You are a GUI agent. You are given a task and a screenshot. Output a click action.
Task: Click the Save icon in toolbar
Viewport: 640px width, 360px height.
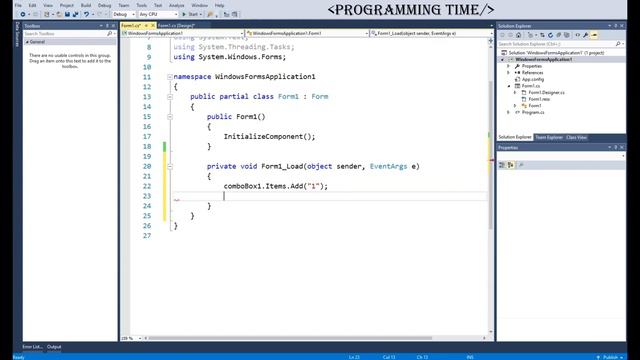click(x=67, y=14)
